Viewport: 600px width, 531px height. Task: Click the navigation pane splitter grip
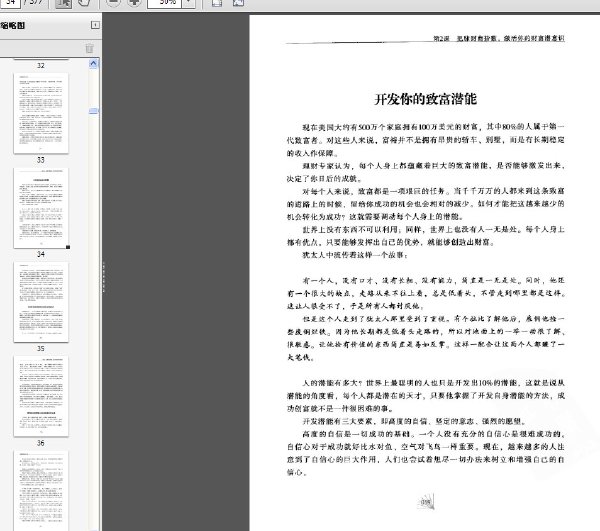click(x=103, y=277)
